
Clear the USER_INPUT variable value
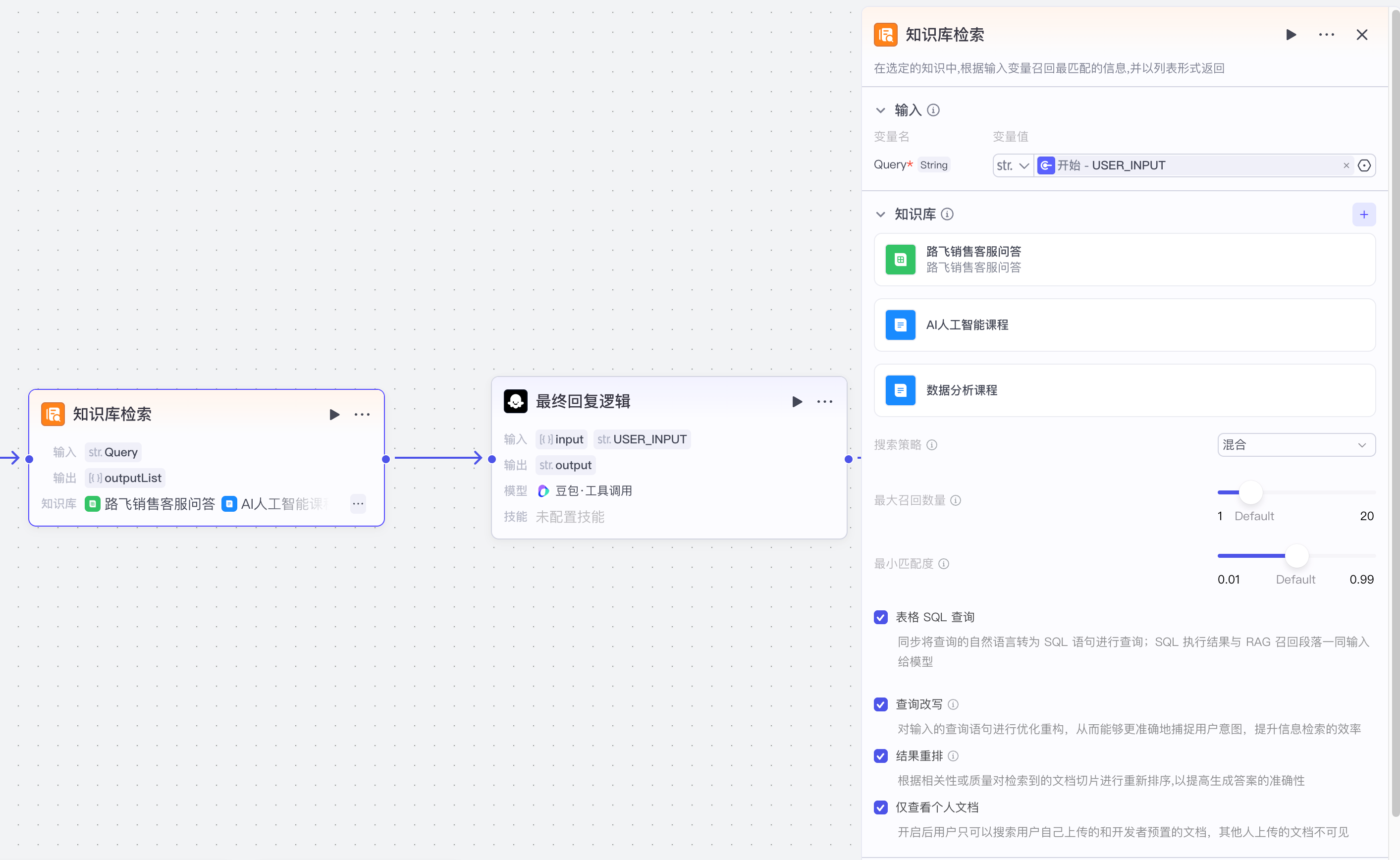click(1346, 165)
